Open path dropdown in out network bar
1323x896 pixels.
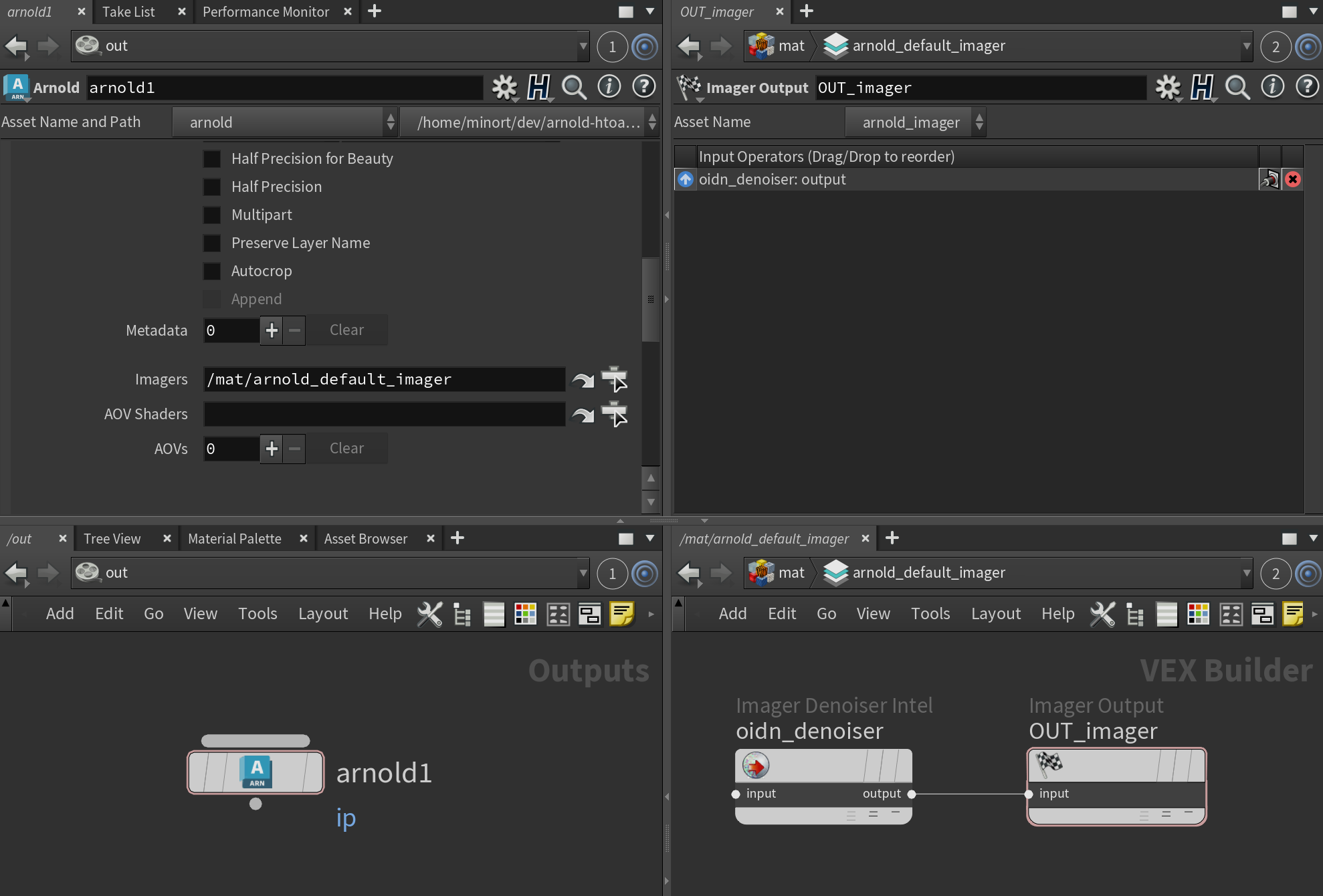pyautogui.click(x=583, y=573)
